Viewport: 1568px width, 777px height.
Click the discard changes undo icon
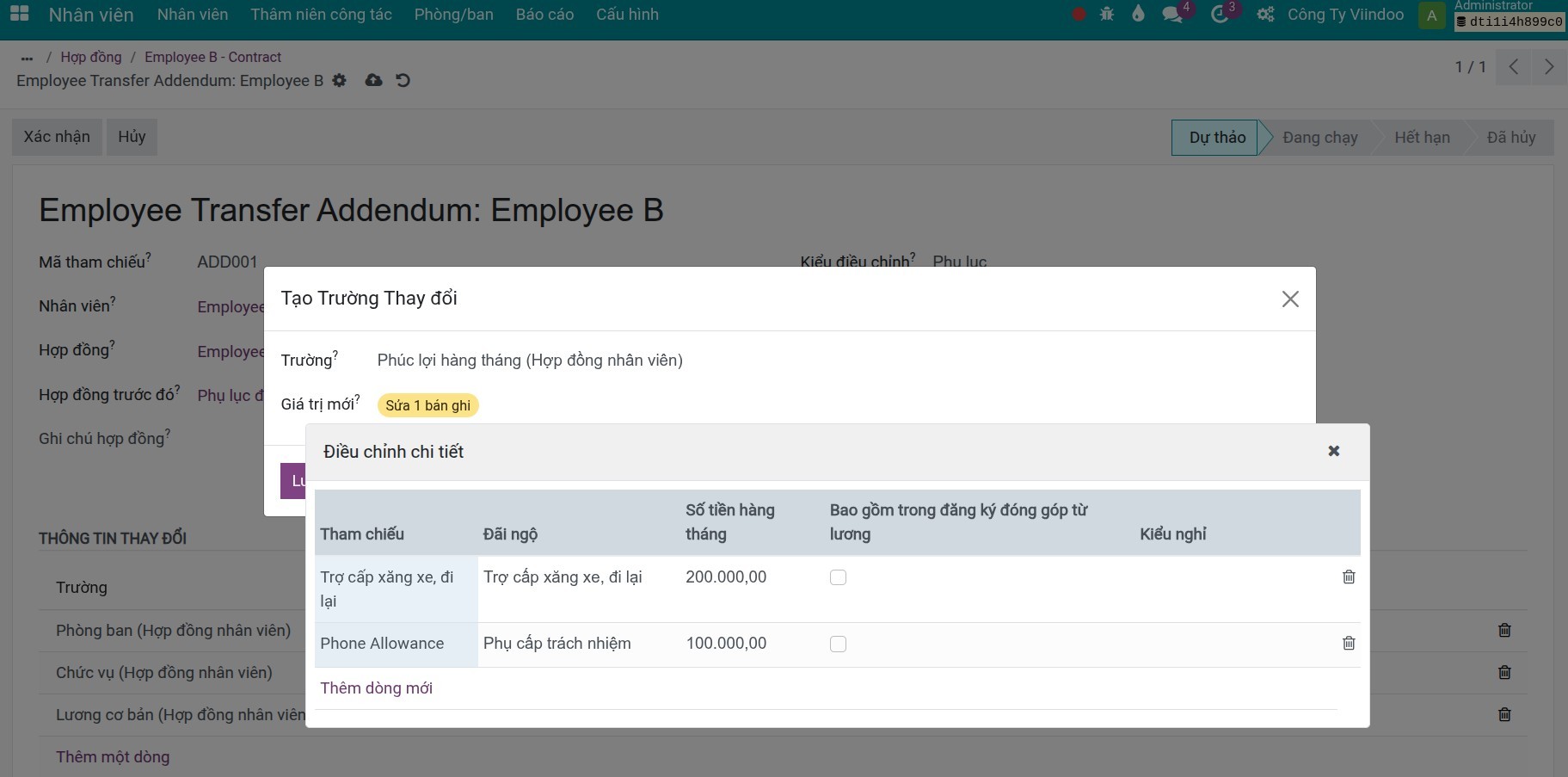point(403,80)
